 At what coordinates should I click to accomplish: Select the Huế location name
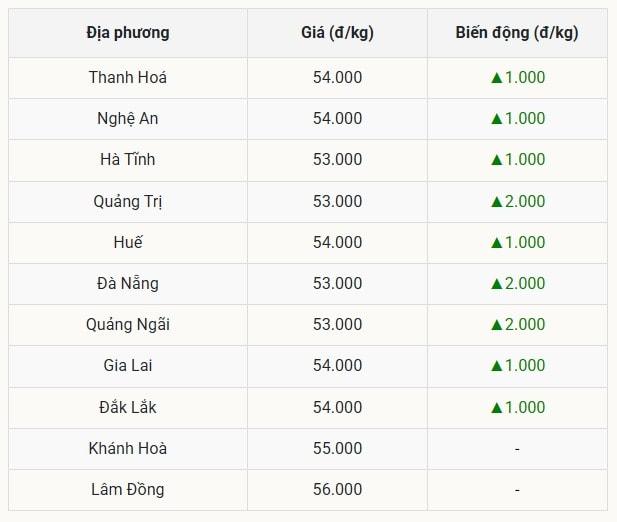[128, 243]
